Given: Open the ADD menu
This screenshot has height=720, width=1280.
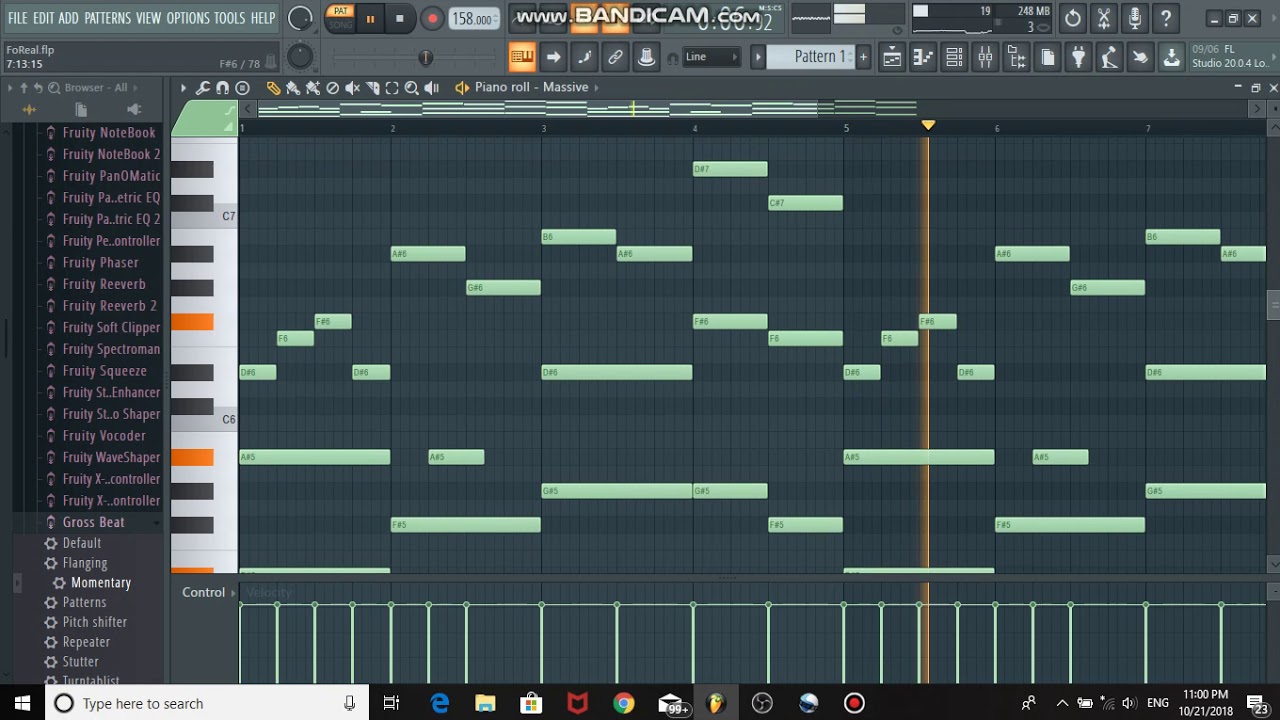Looking at the screenshot, I should pyautogui.click(x=68, y=18).
